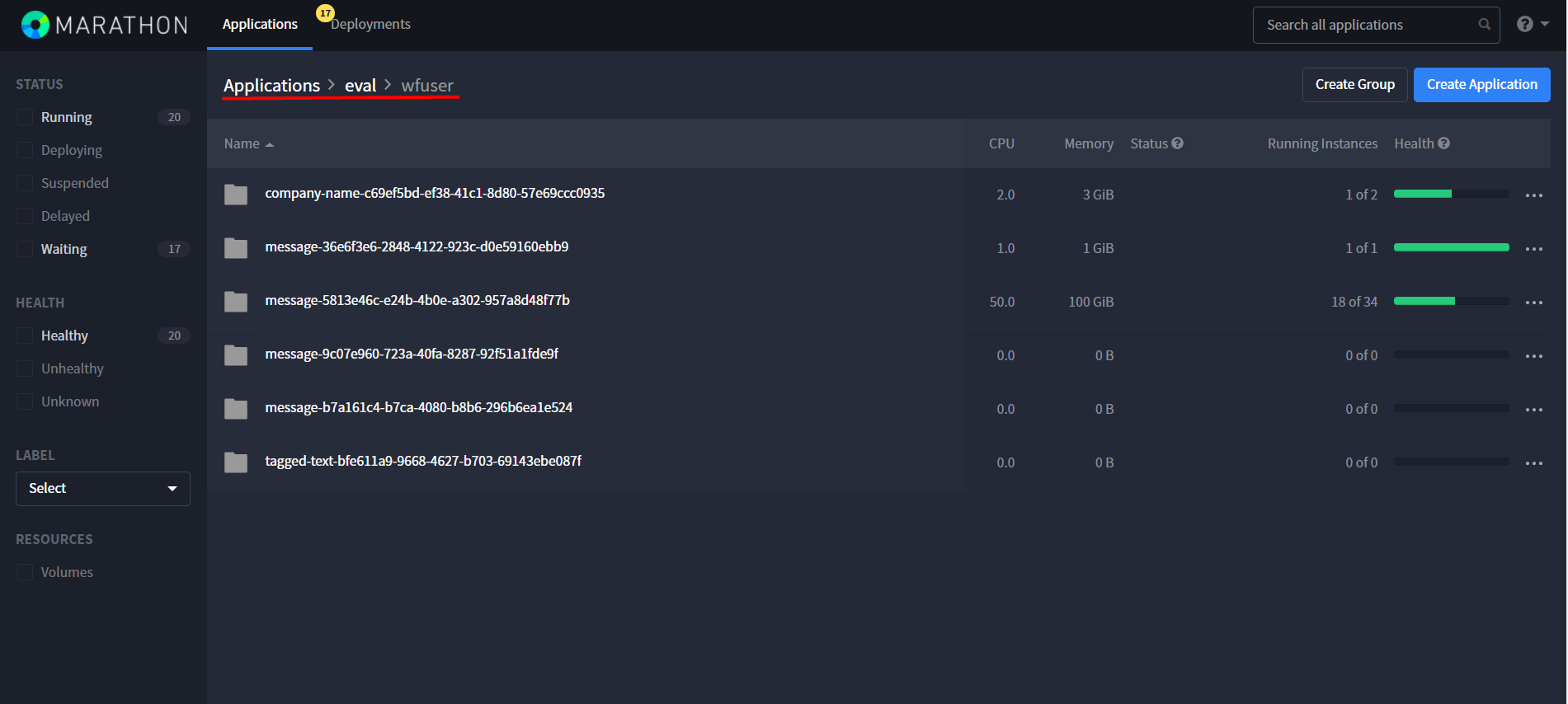
Task: Click health bar of message-5813e46c row
Action: click(x=1452, y=301)
